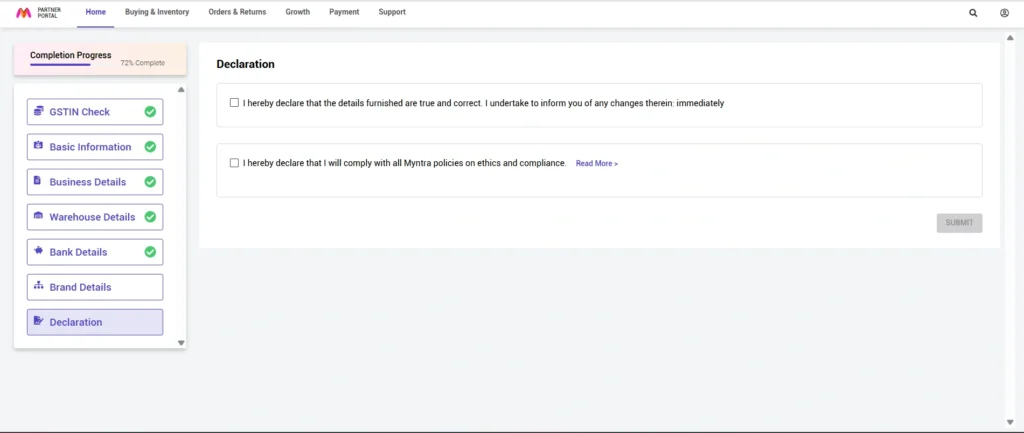Open the Orders & Returns menu
Viewport: 1024px width, 433px height.
(237, 12)
